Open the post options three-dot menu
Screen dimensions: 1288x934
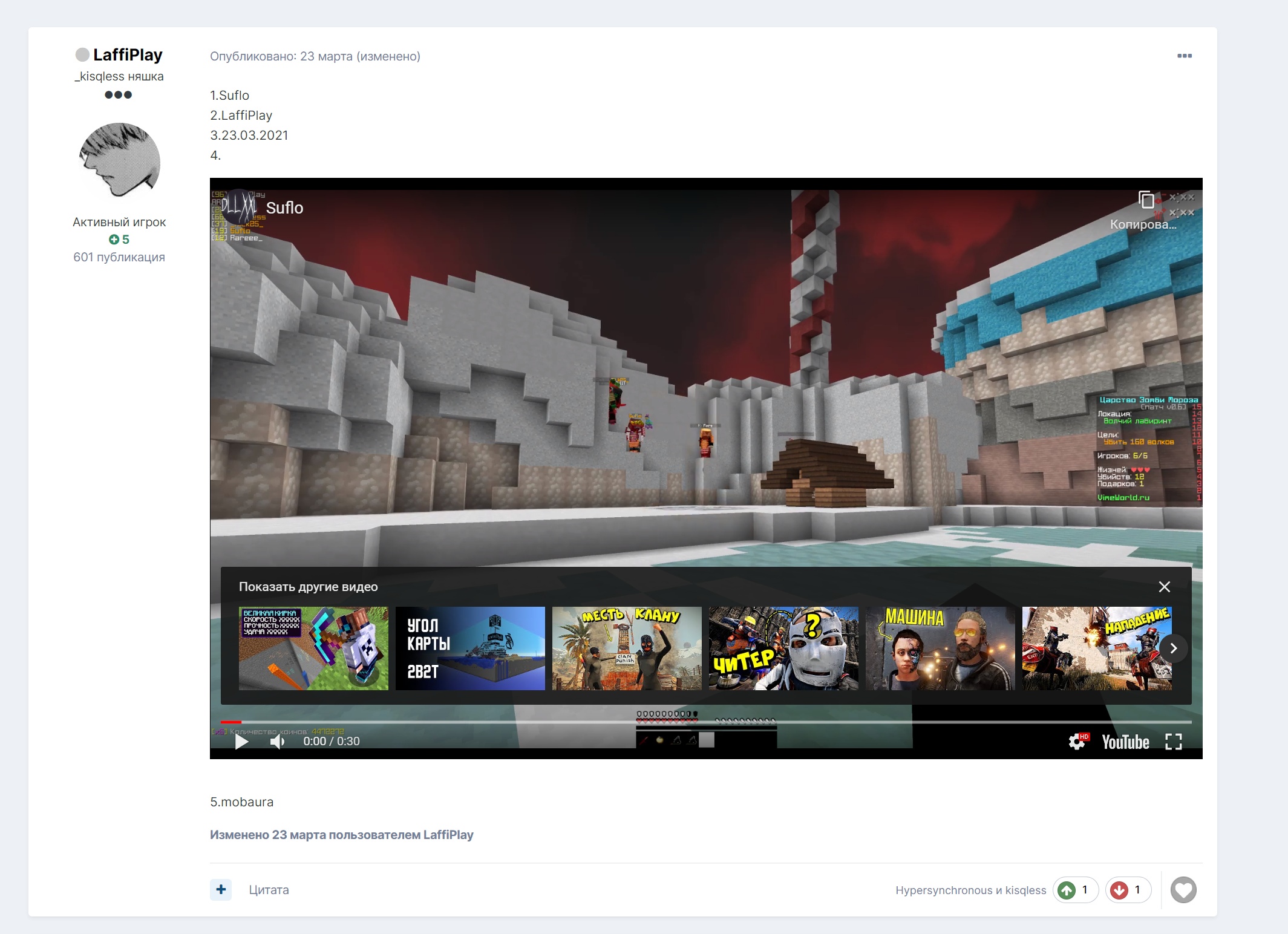tap(1184, 56)
